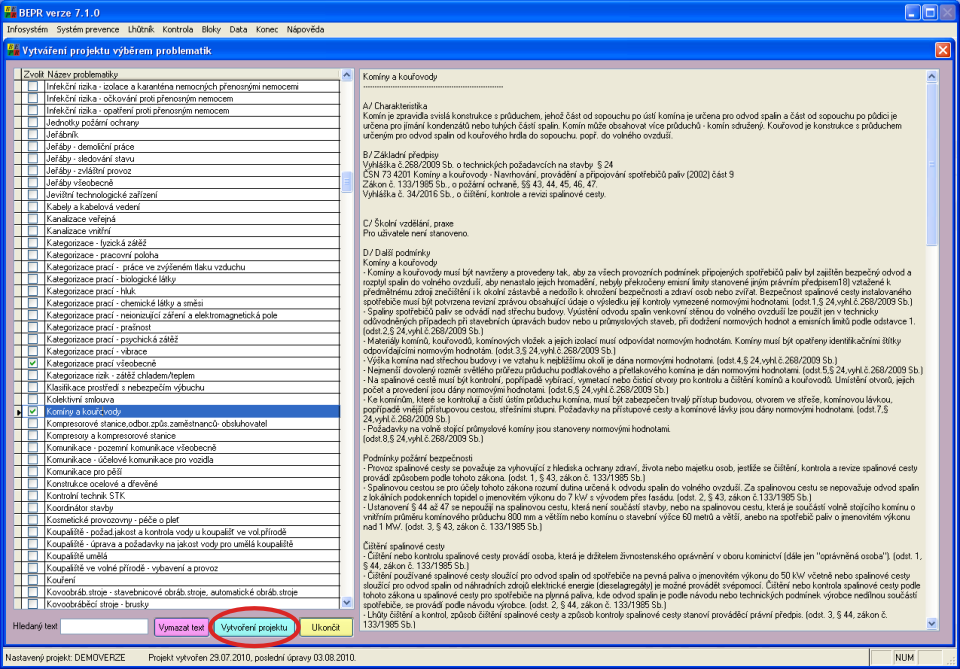Click the Vytvoření projektu button

(254, 627)
